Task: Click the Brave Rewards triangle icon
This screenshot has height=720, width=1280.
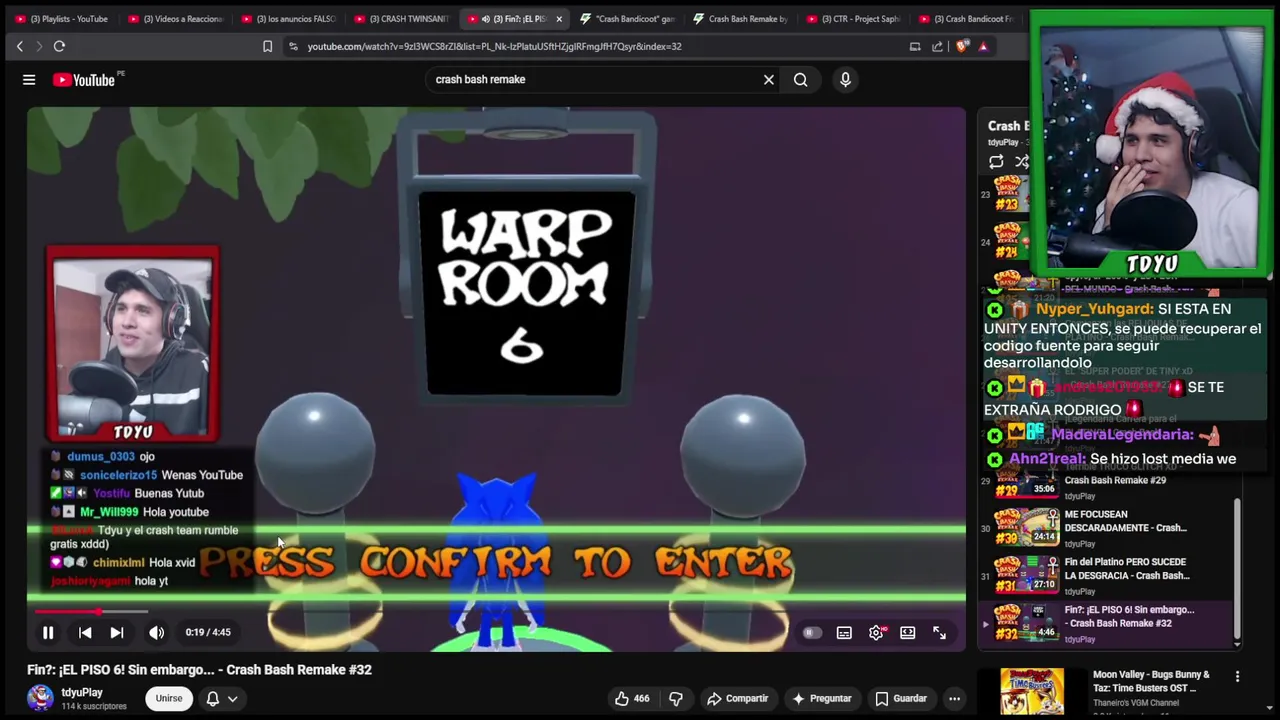Action: coord(983,46)
